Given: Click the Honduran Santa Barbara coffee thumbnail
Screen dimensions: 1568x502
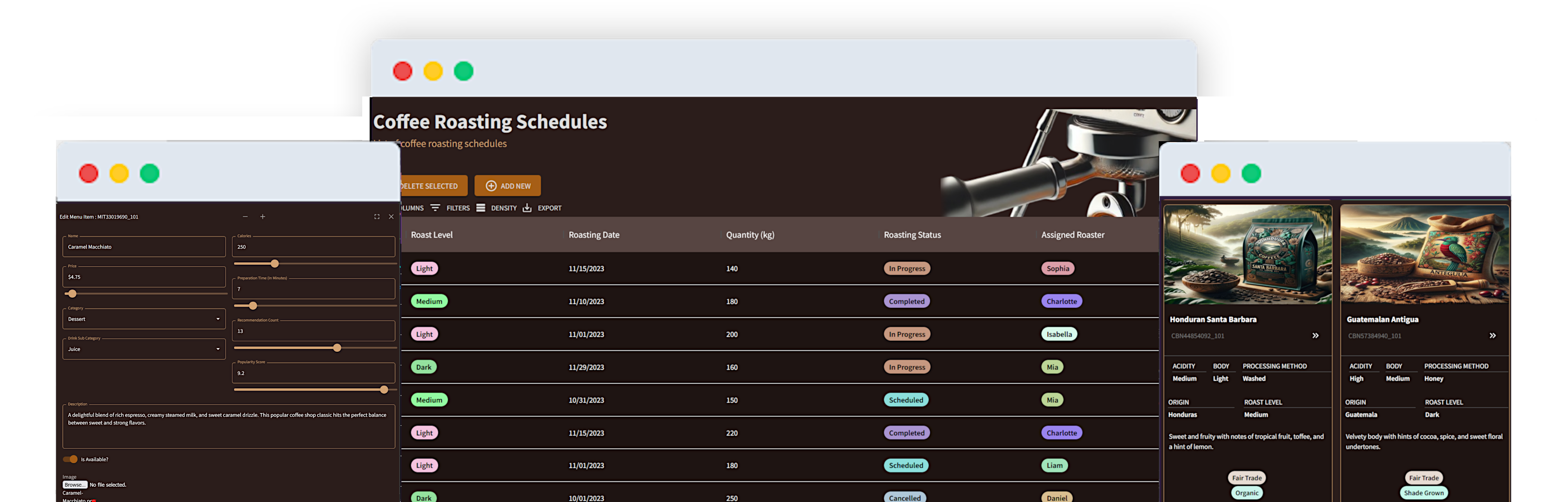Looking at the screenshot, I should (x=1247, y=255).
